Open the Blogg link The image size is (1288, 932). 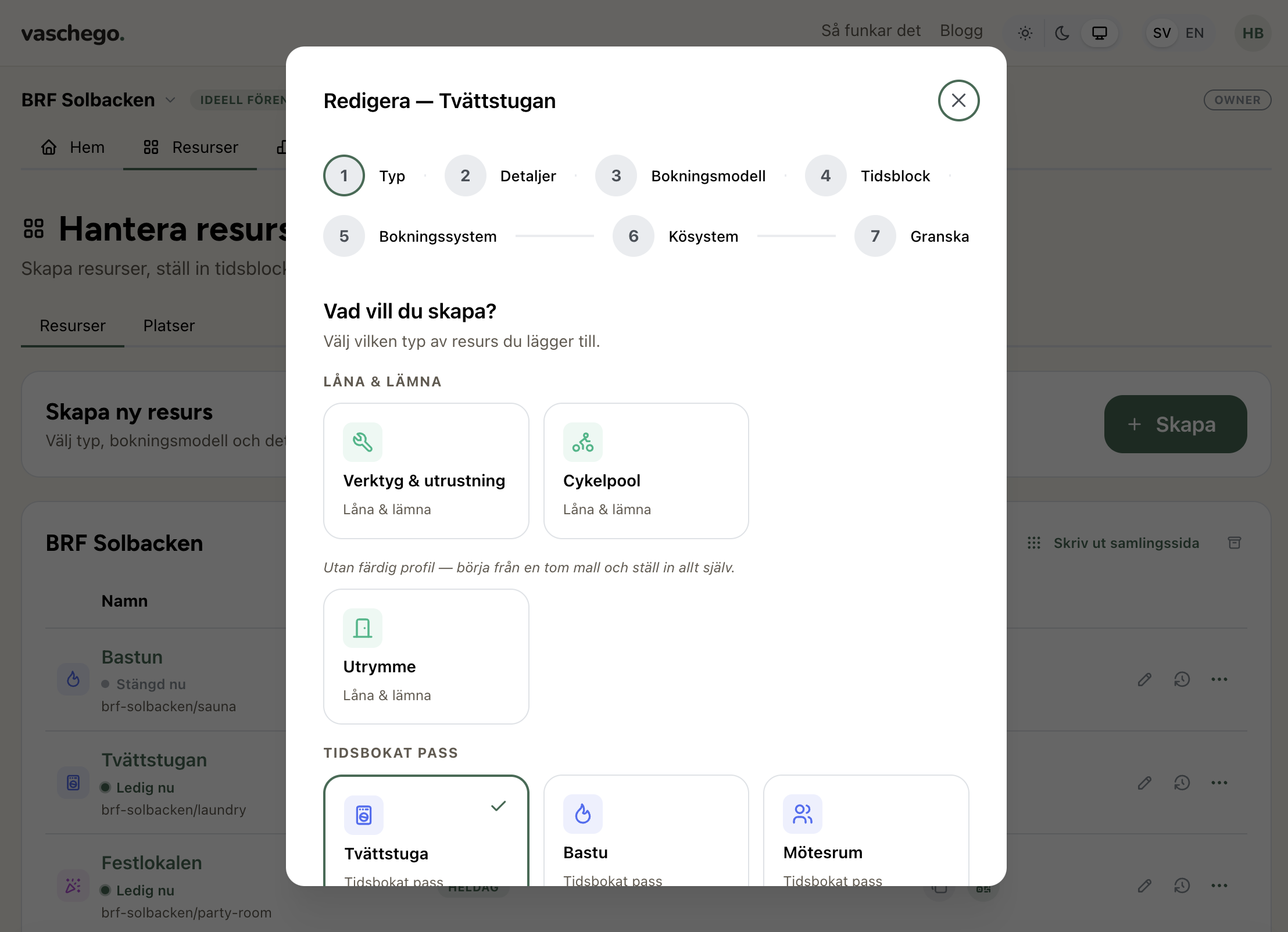961,30
